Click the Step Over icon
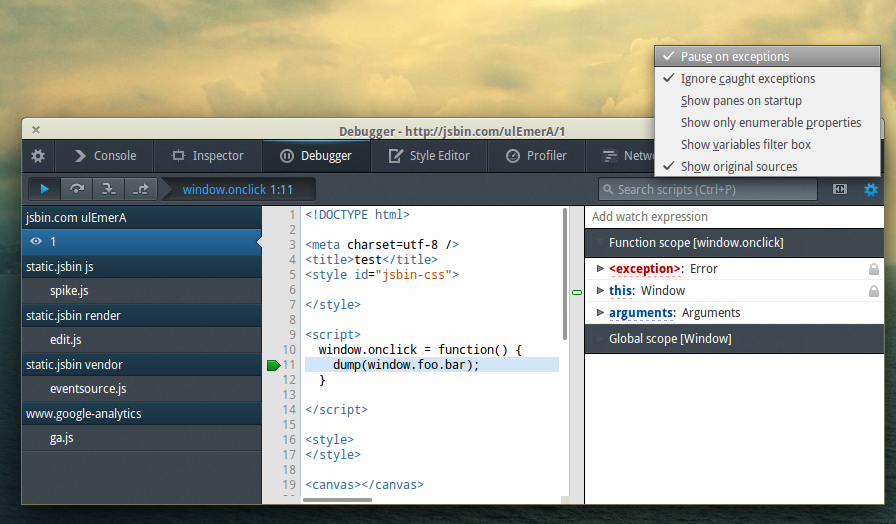The height and width of the screenshot is (524, 896). point(77,189)
